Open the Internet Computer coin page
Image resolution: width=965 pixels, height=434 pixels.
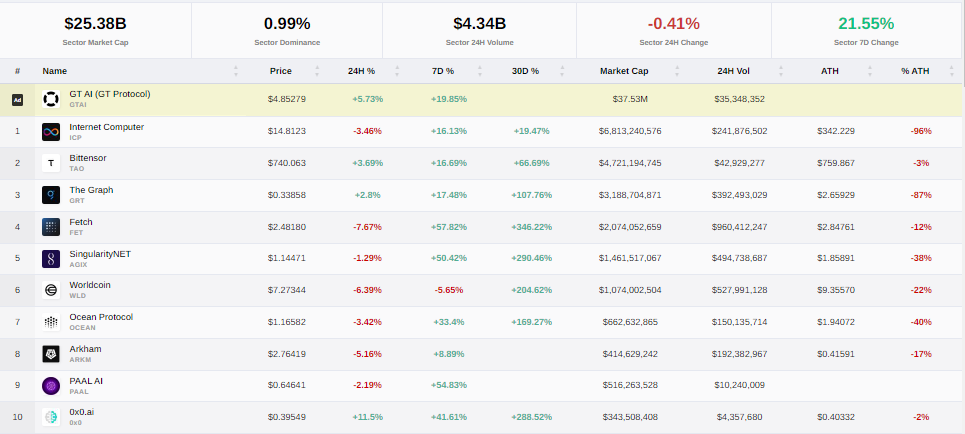(x=106, y=127)
